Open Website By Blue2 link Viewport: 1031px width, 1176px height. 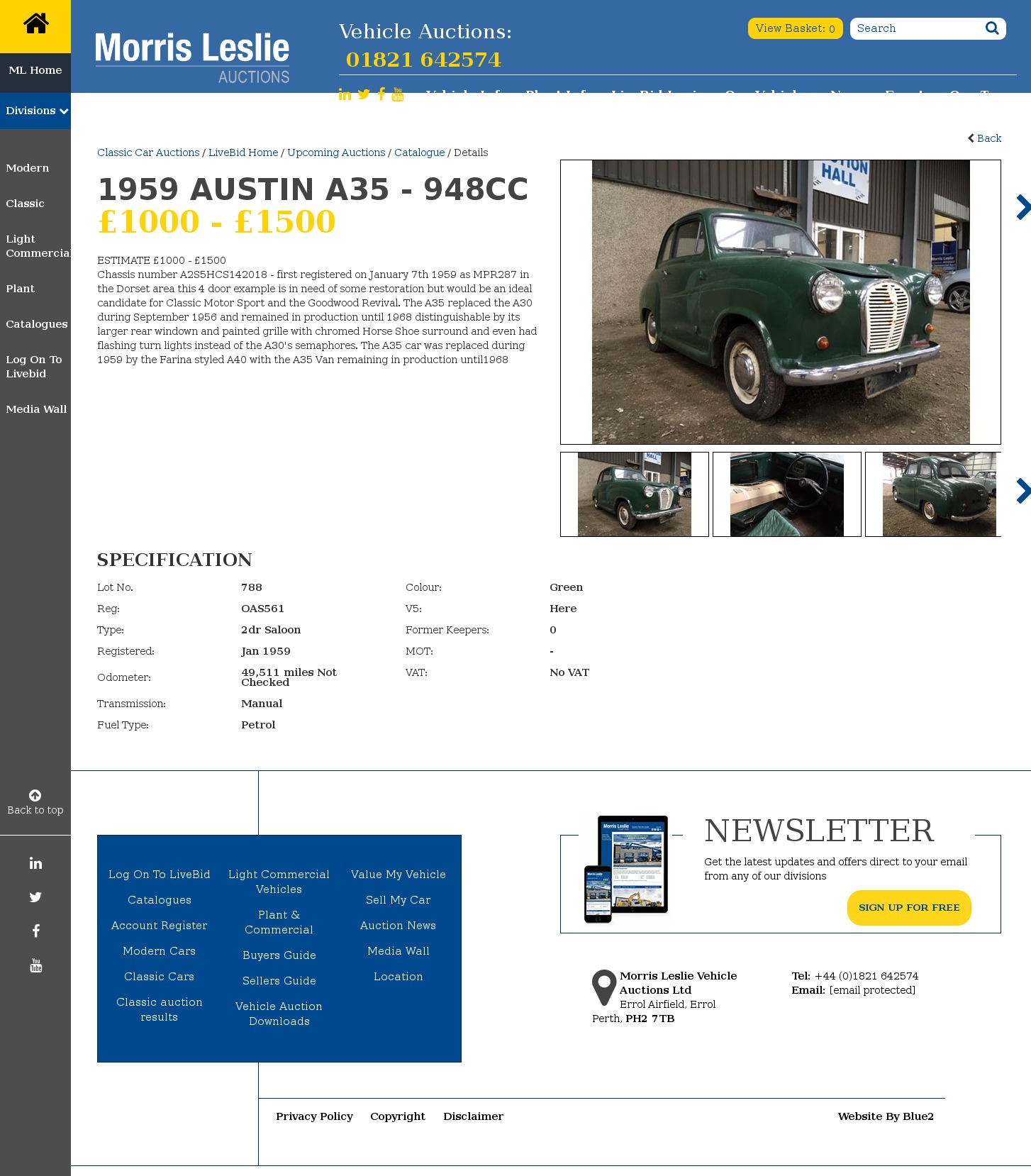click(886, 1116)
